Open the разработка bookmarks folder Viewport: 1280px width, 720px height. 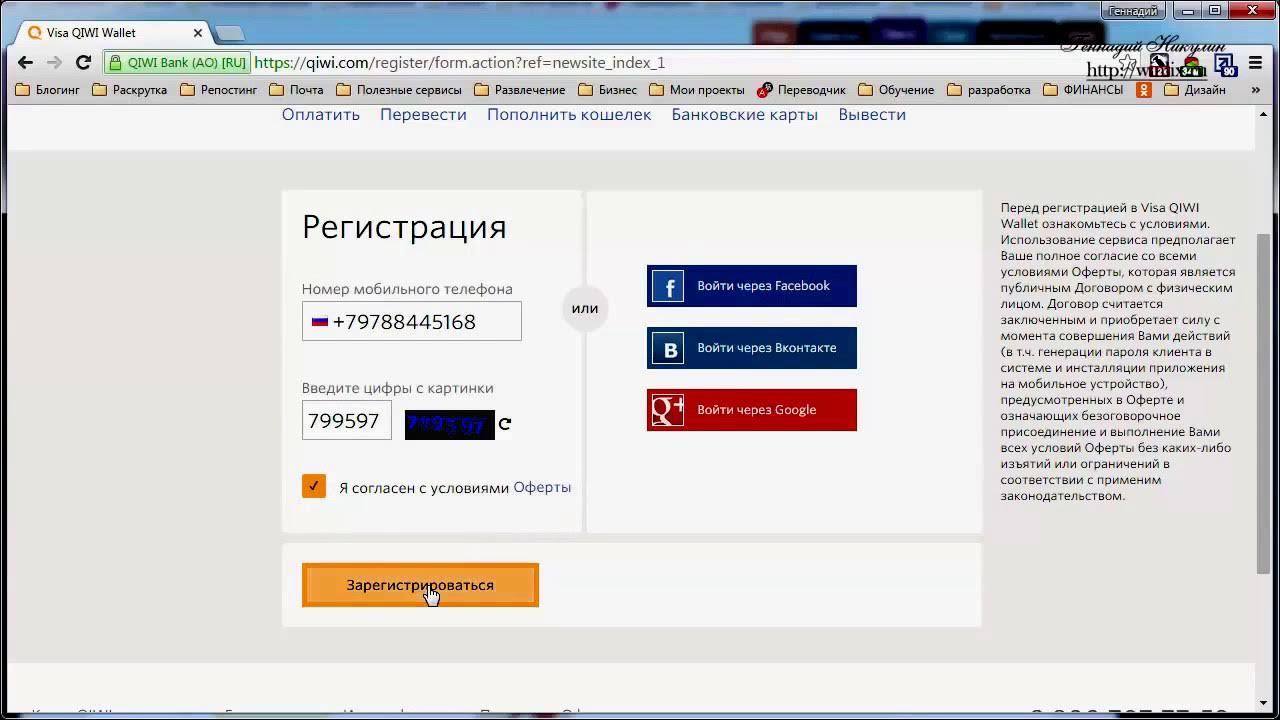[x=989, y=90]
